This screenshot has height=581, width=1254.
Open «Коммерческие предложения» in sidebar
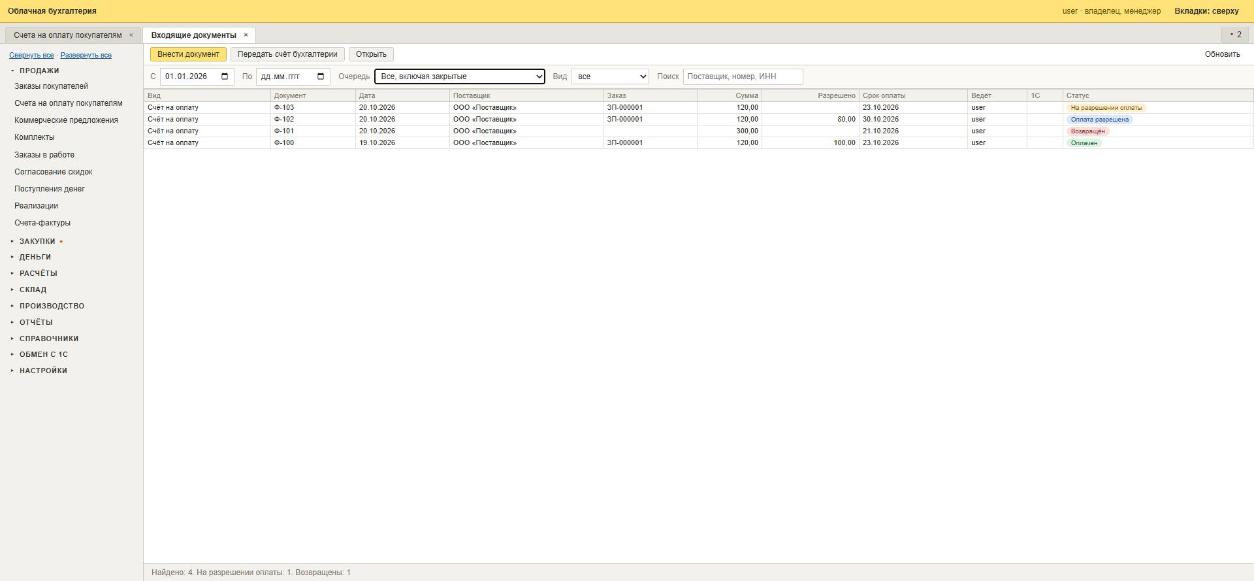(x=66, y=120)
